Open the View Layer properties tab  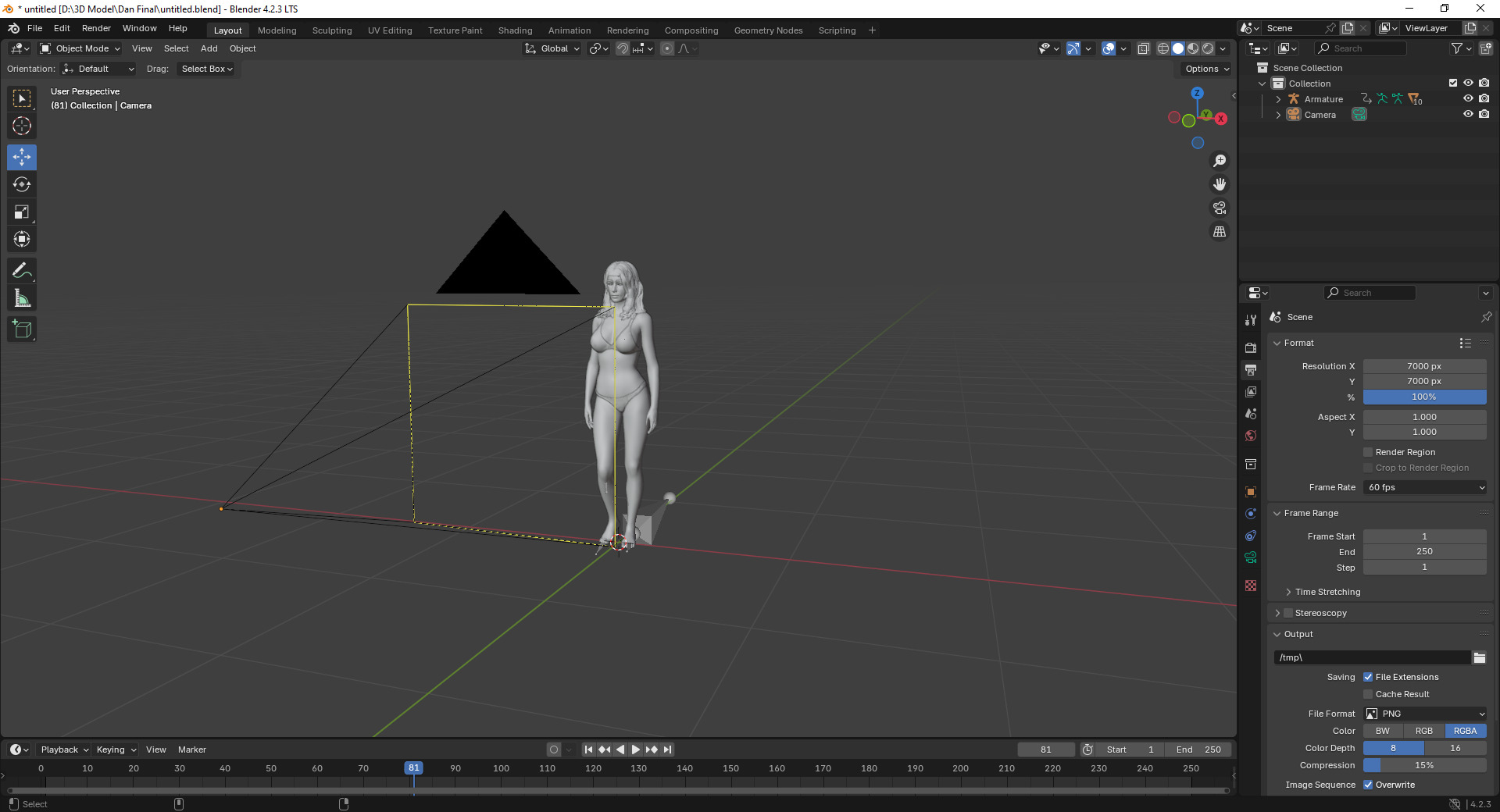1251,392
